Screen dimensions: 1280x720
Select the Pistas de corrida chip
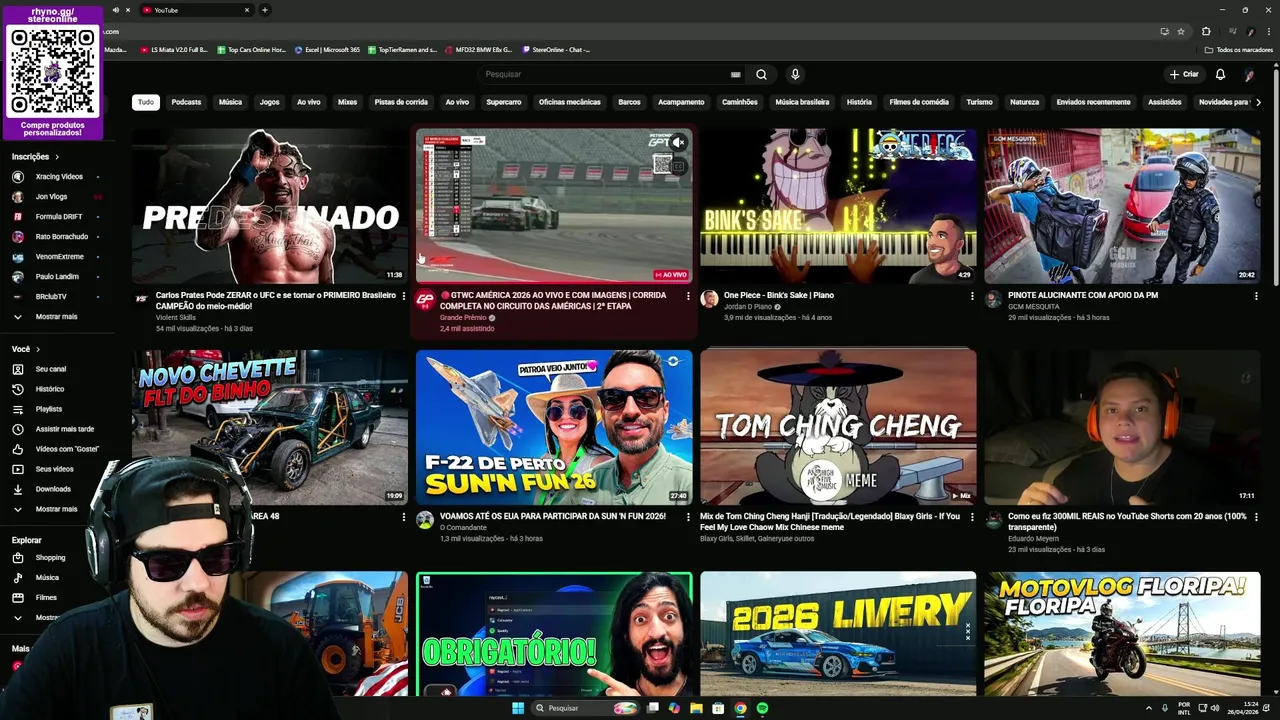401,102
